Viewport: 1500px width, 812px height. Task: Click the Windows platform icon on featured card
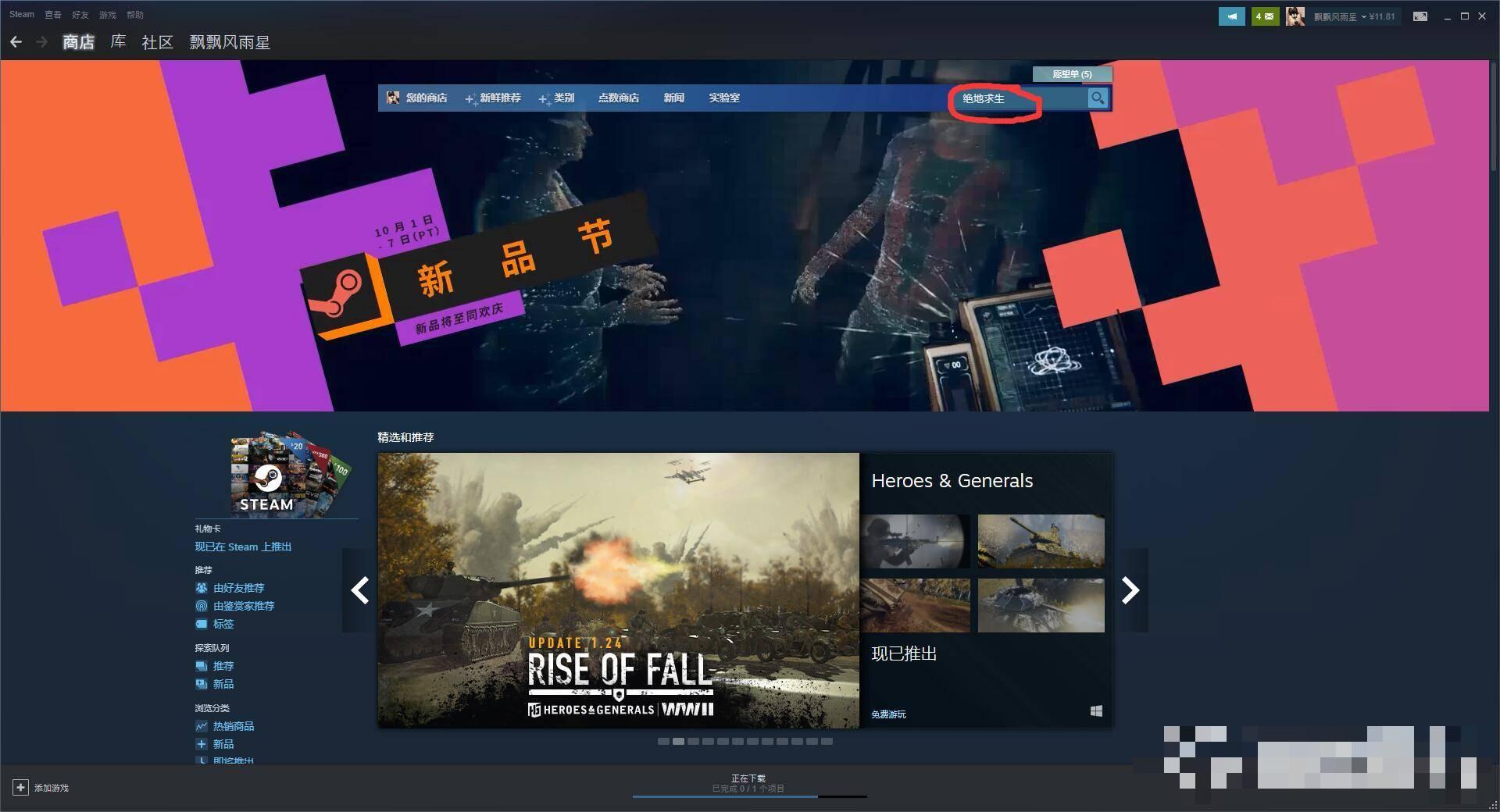1096,711
